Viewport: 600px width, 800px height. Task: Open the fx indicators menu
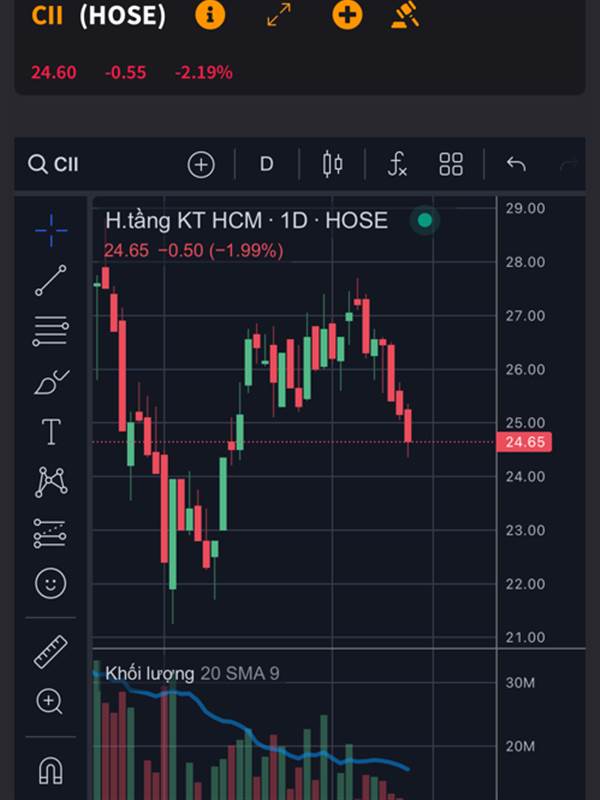pos(398,164)
